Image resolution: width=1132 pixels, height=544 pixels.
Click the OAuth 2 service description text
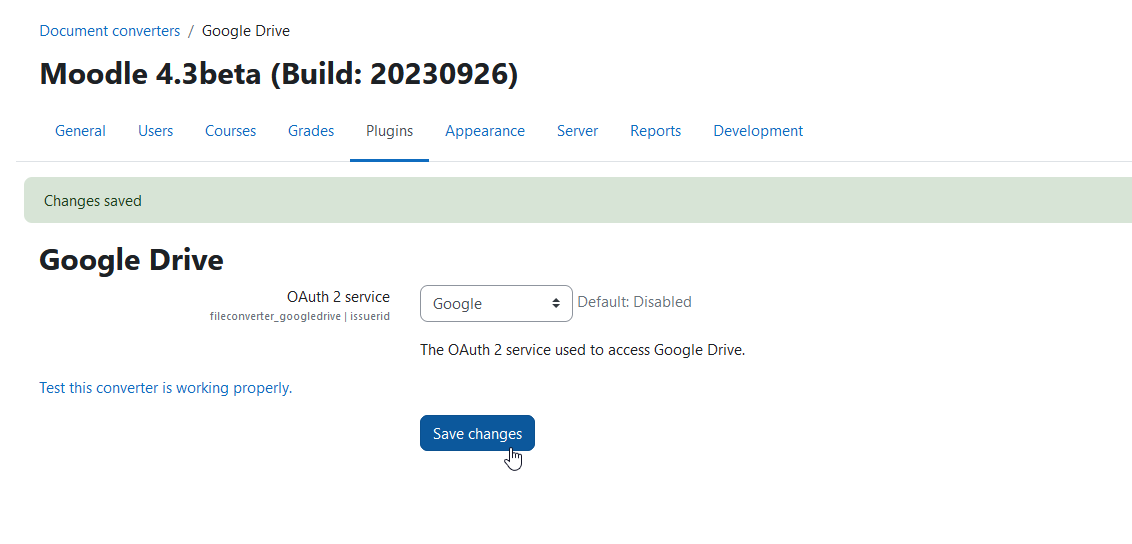point(583,351)
